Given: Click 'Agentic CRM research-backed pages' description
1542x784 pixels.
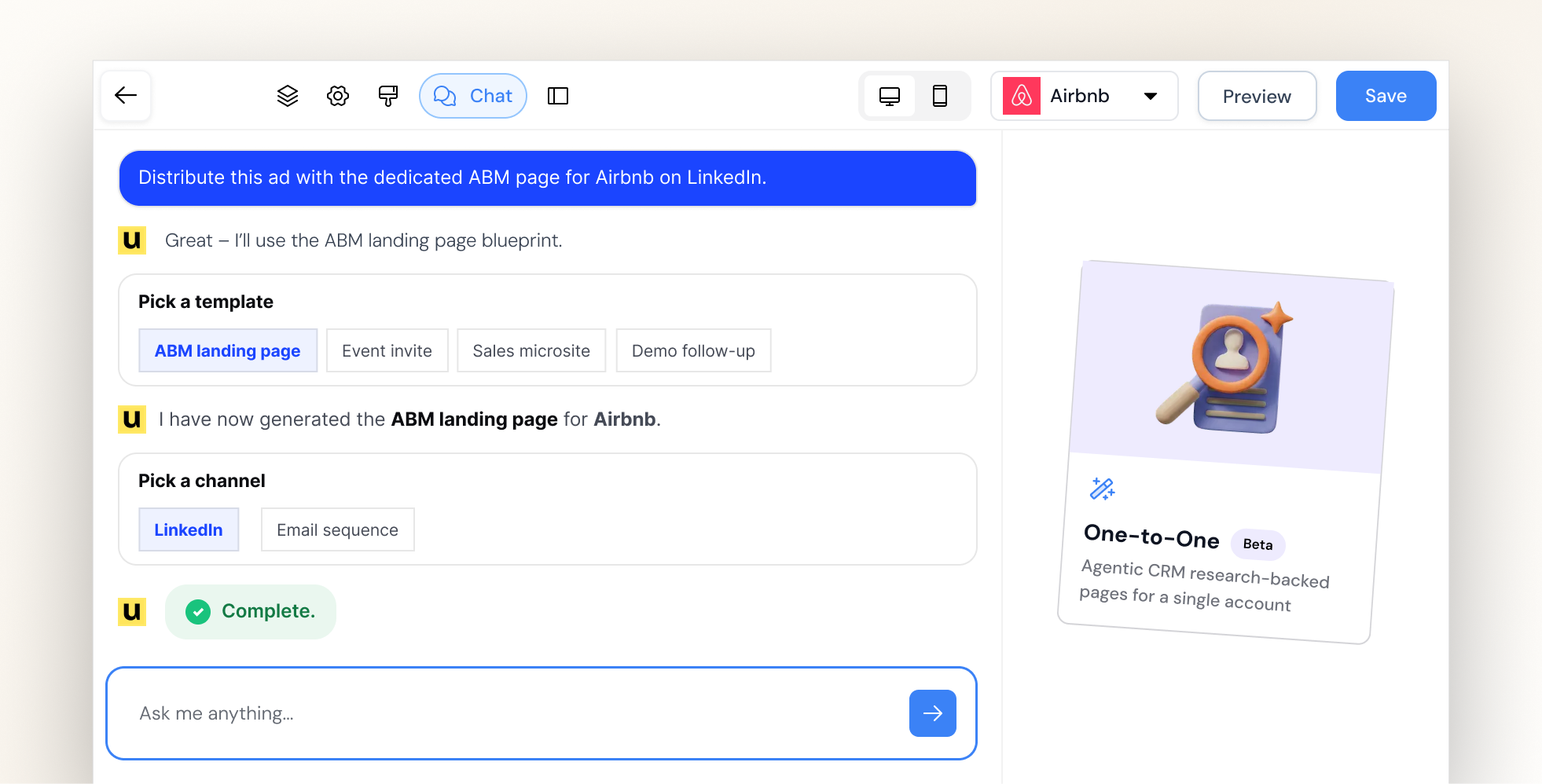Looking at the screenshot, I should pyautogui.click(x=1205, y=585).
